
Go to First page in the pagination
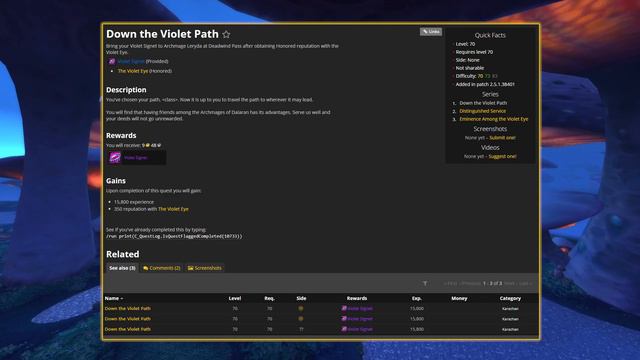tap(451, 283)
